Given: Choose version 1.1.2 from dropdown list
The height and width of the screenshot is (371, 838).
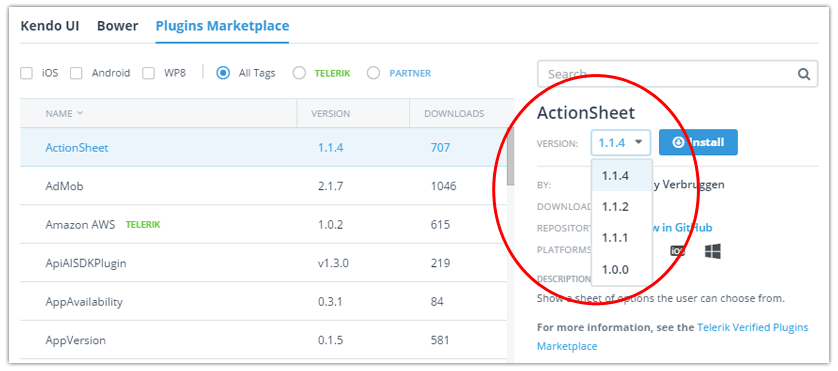Looking at the screenshot, I should pos(622,207).
